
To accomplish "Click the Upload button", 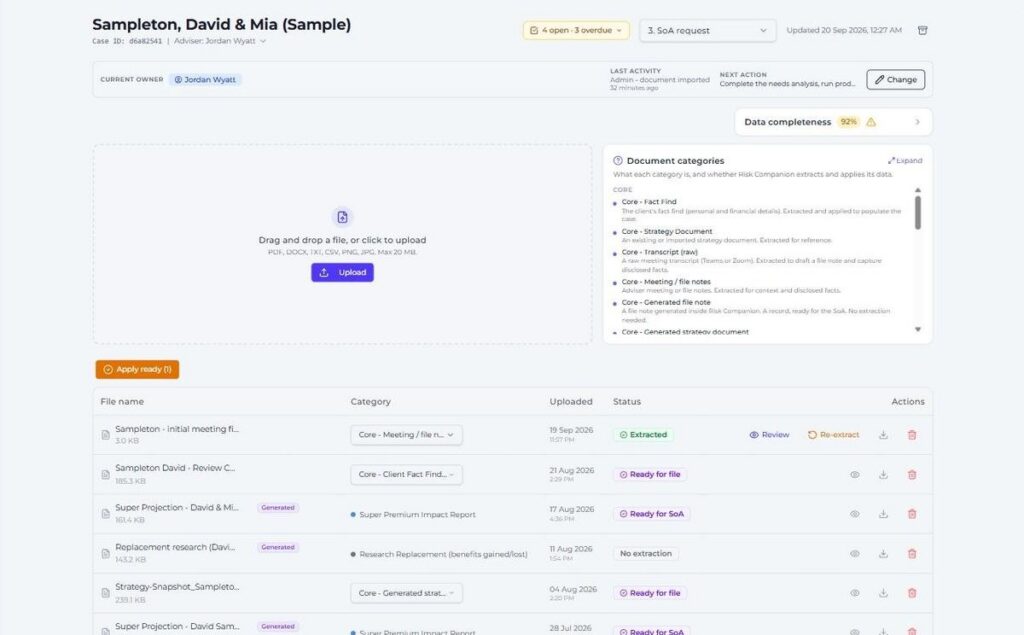I will [x=342, y=272].
